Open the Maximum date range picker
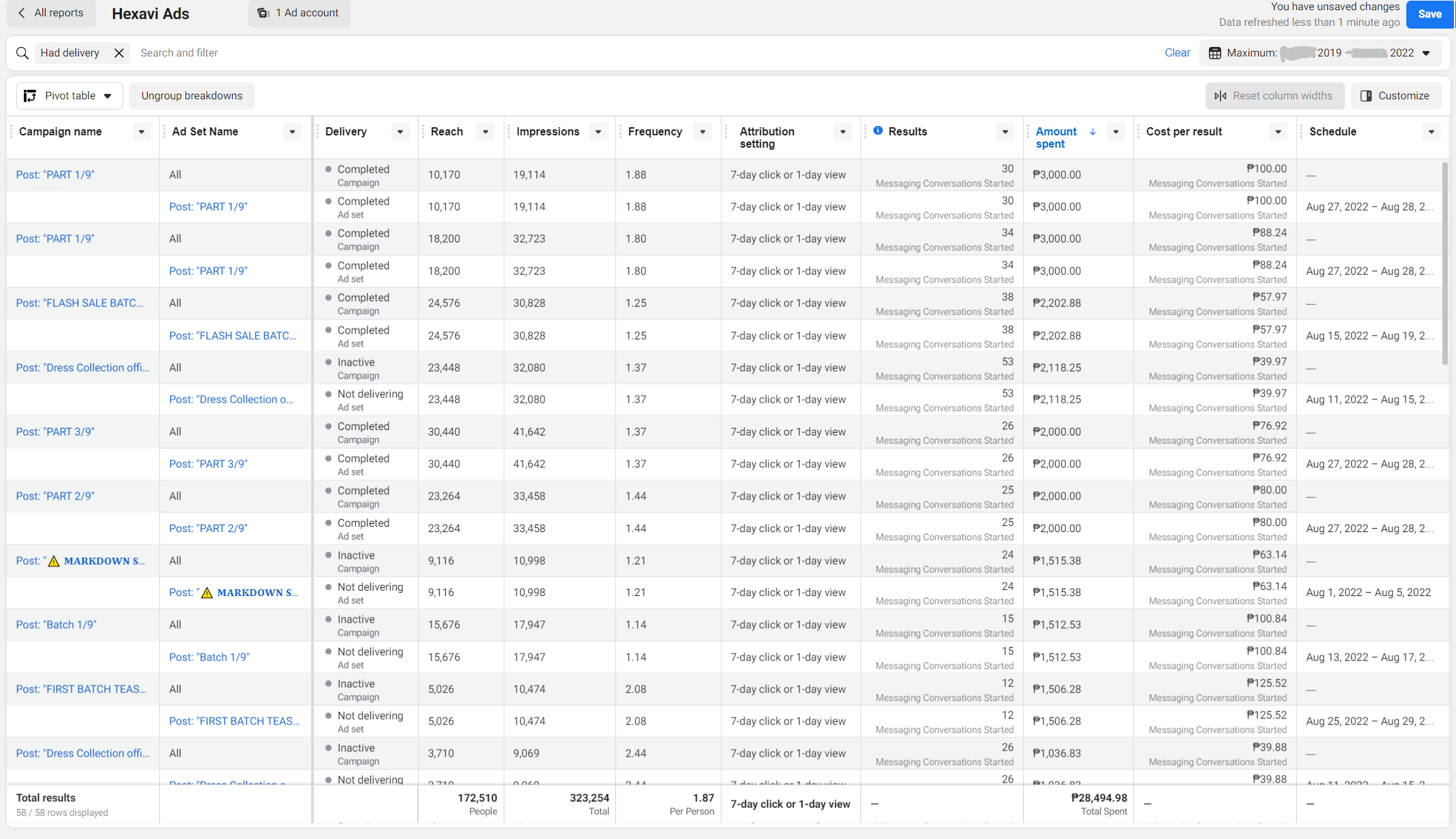1456x839 pixels. 1320,53
